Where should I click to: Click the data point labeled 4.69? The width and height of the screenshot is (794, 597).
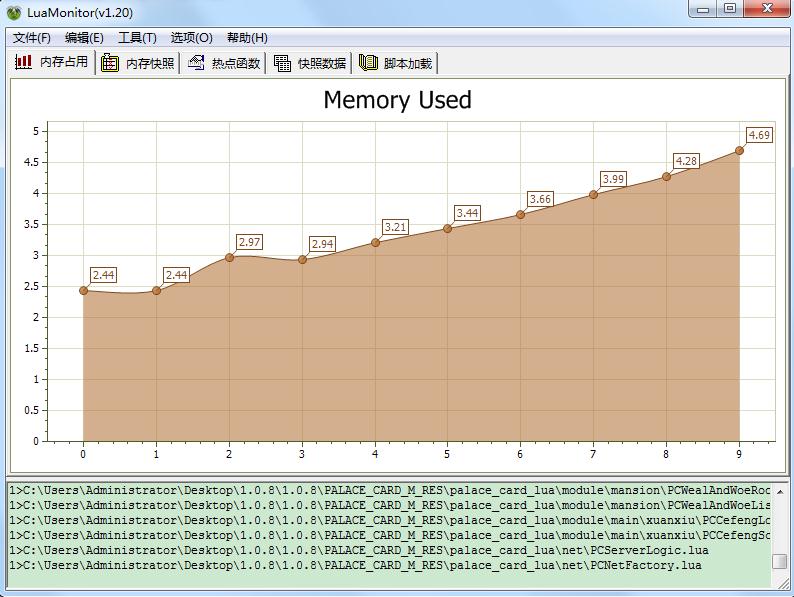pyautogui.click(x=739, y=150)
